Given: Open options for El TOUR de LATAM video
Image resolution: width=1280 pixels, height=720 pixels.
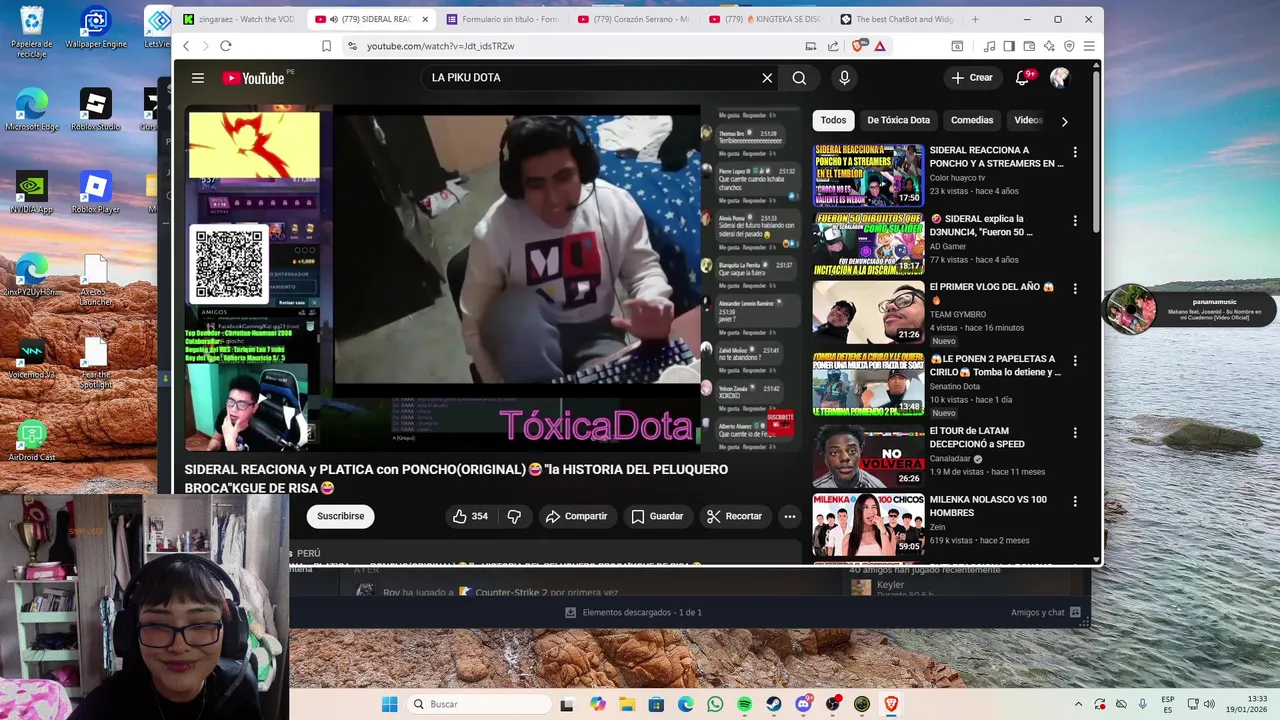Looking at the screenshot, I should point(1075,432).
